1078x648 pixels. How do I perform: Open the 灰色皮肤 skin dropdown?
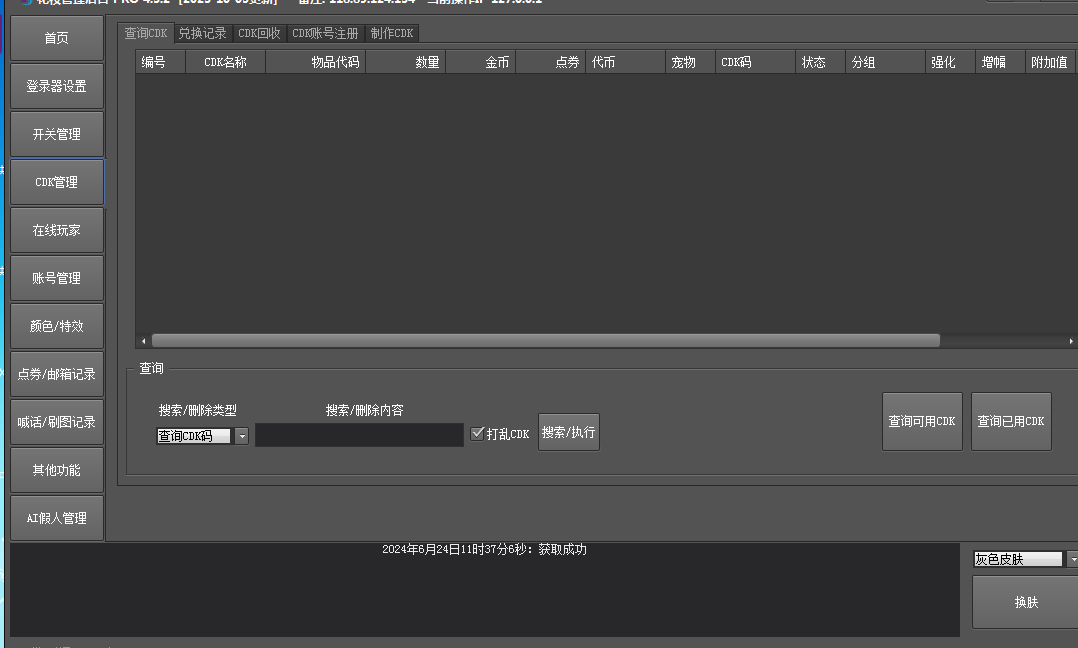point(1072,559)
